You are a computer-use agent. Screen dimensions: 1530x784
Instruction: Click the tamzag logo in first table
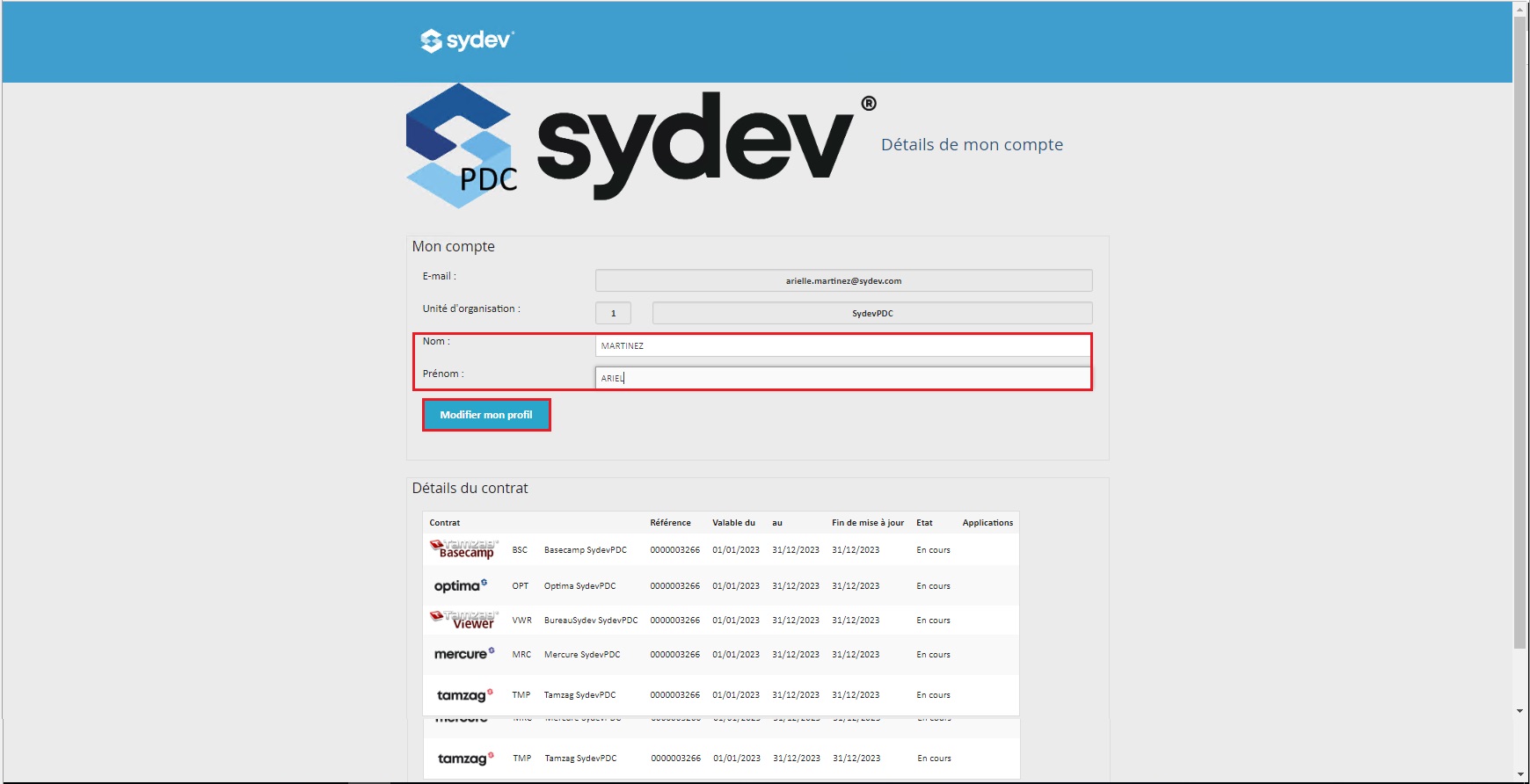pyautogui.click(x=465, y=695)
